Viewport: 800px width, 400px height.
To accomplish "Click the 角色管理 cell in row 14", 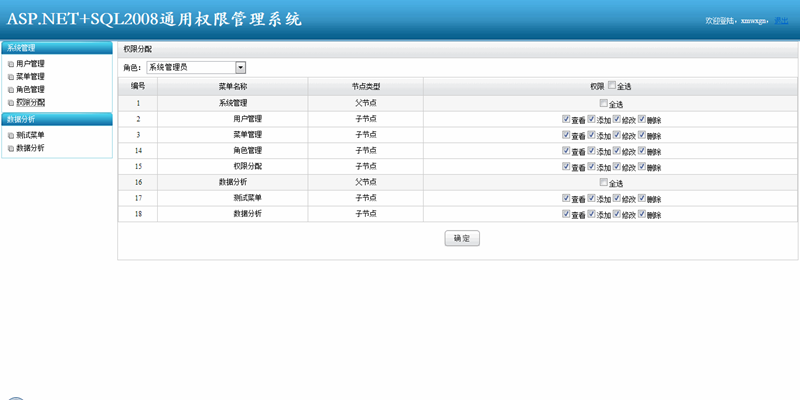I will [x=233, y=151].
